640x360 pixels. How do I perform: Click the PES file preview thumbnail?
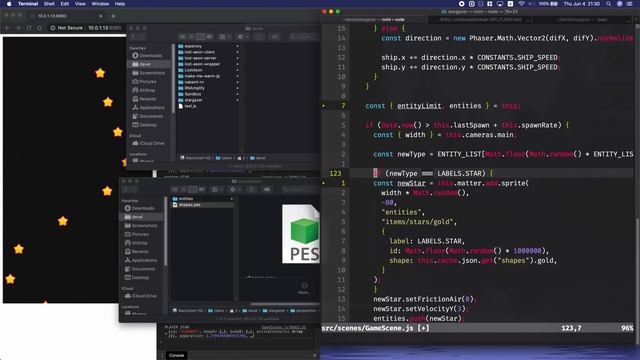[x=301, y=234]
